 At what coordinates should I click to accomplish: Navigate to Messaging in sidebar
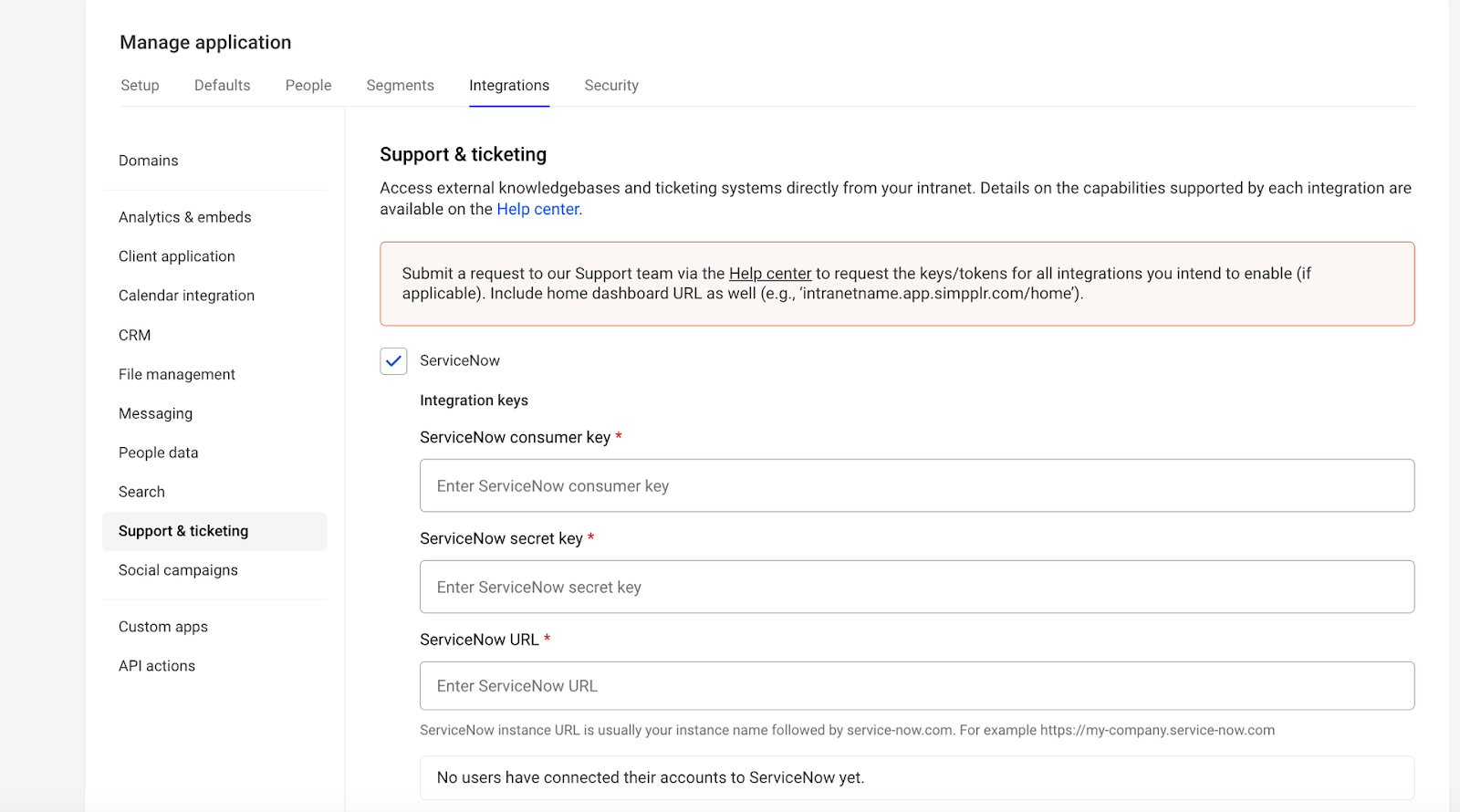[x=156, y=413]
